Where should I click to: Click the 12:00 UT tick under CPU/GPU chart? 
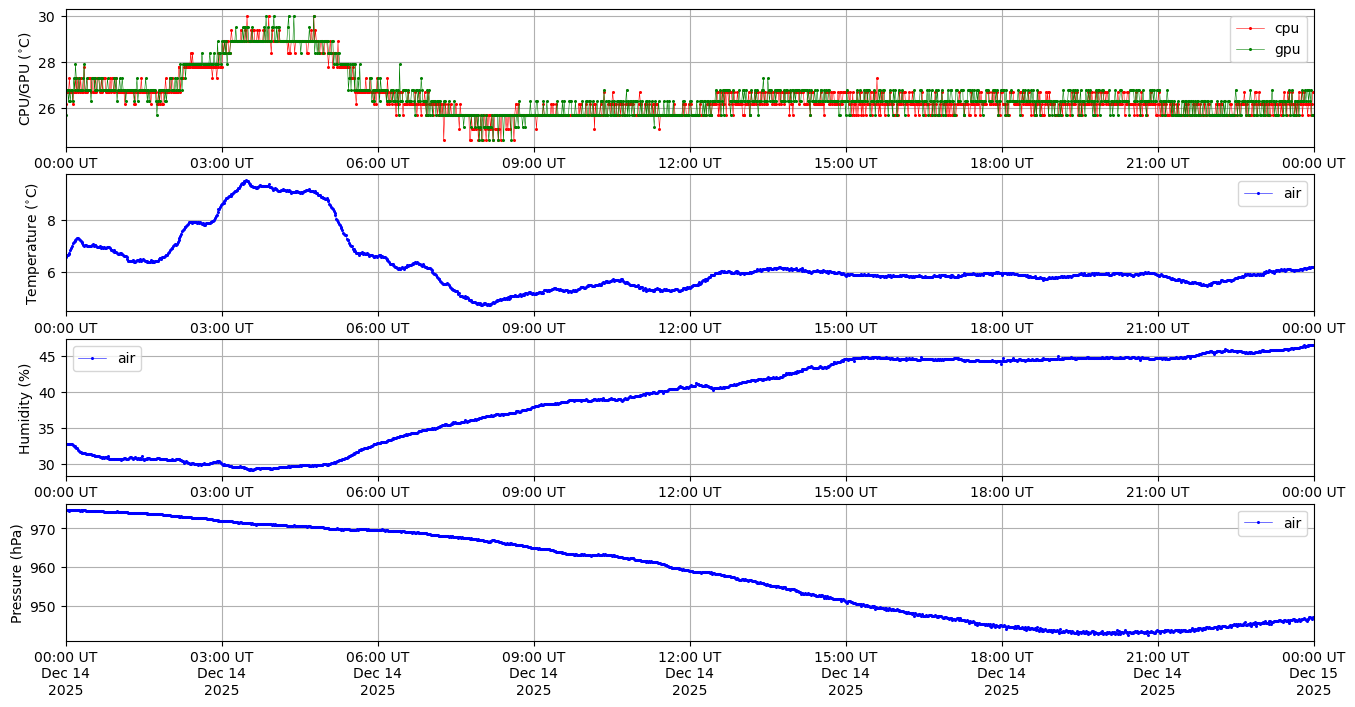689,163
